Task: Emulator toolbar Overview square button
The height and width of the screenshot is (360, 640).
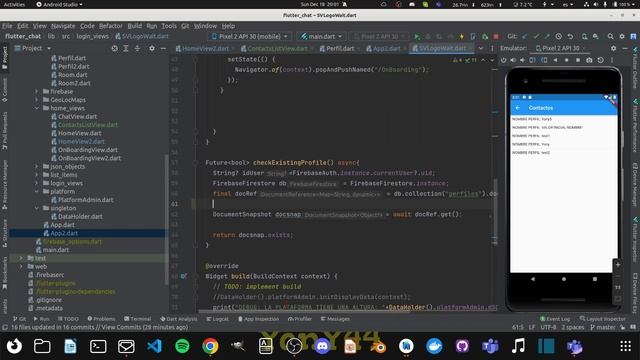Action: coord(578,60)
